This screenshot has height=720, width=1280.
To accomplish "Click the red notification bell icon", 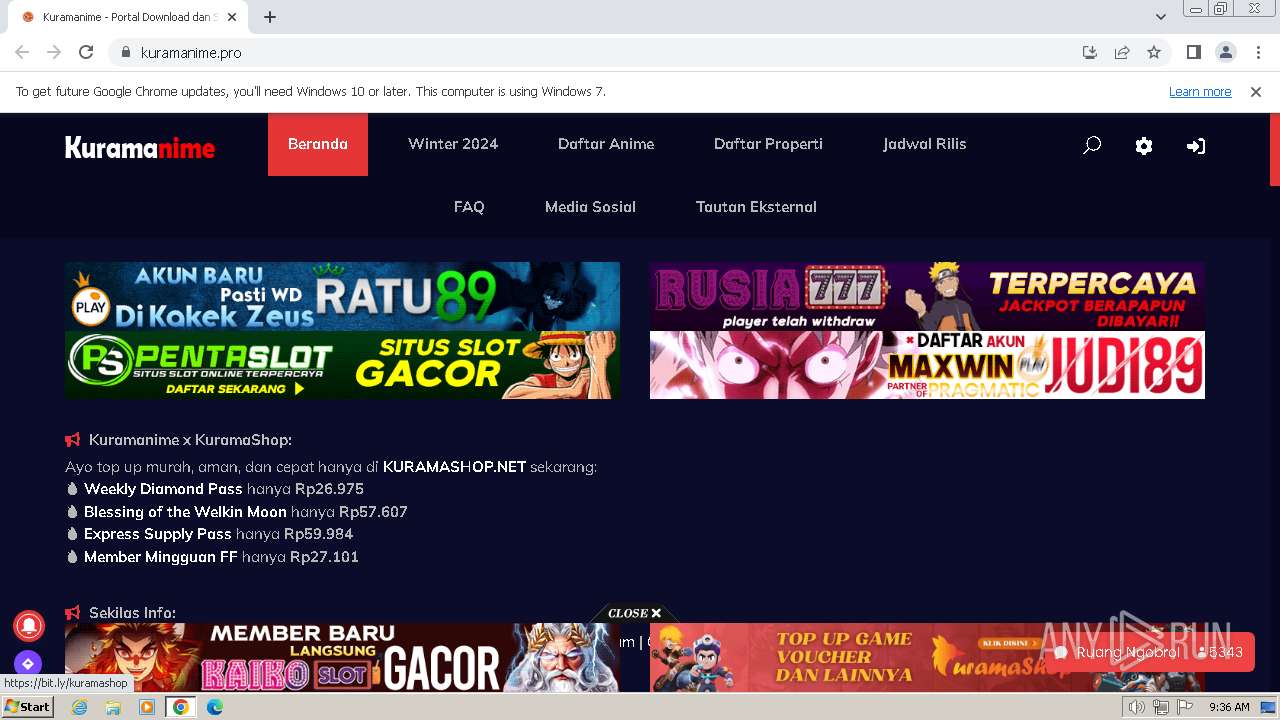I will 29,625.
